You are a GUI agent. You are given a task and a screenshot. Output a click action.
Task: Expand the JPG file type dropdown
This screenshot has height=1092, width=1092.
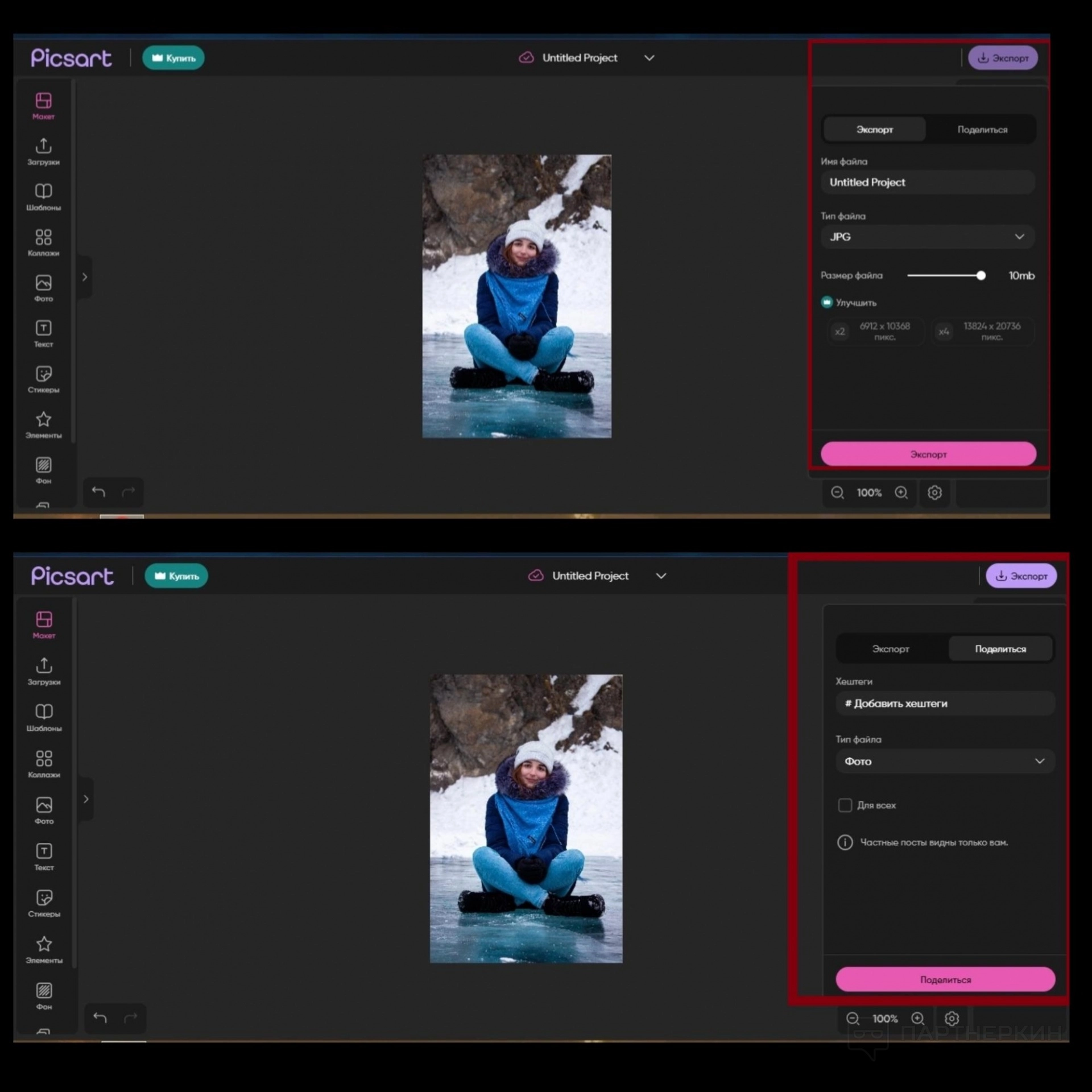(927, 237)
